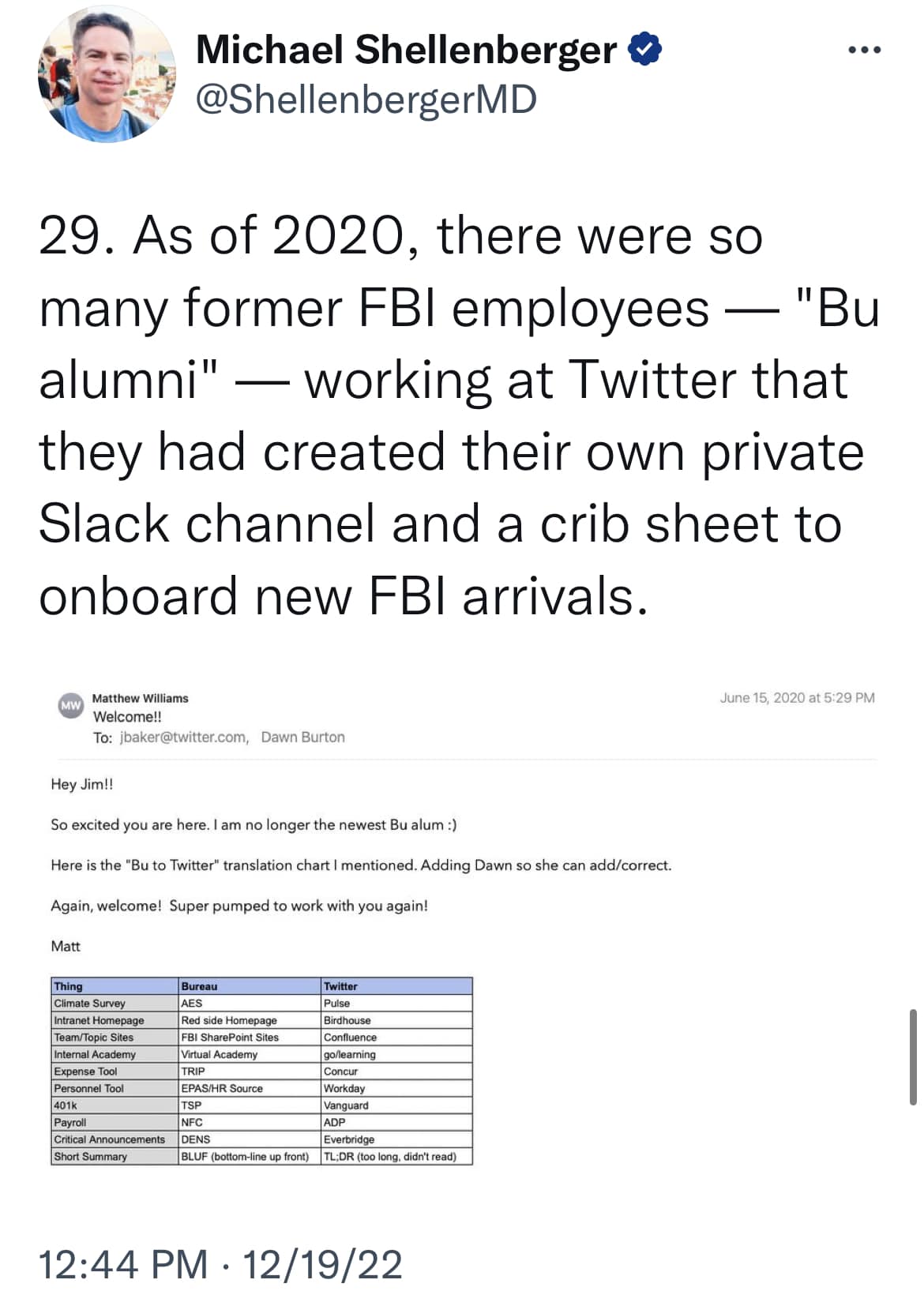924x1291 pixels.
Task: Open the @ShellenbergerMD handle
Action: 366,99
